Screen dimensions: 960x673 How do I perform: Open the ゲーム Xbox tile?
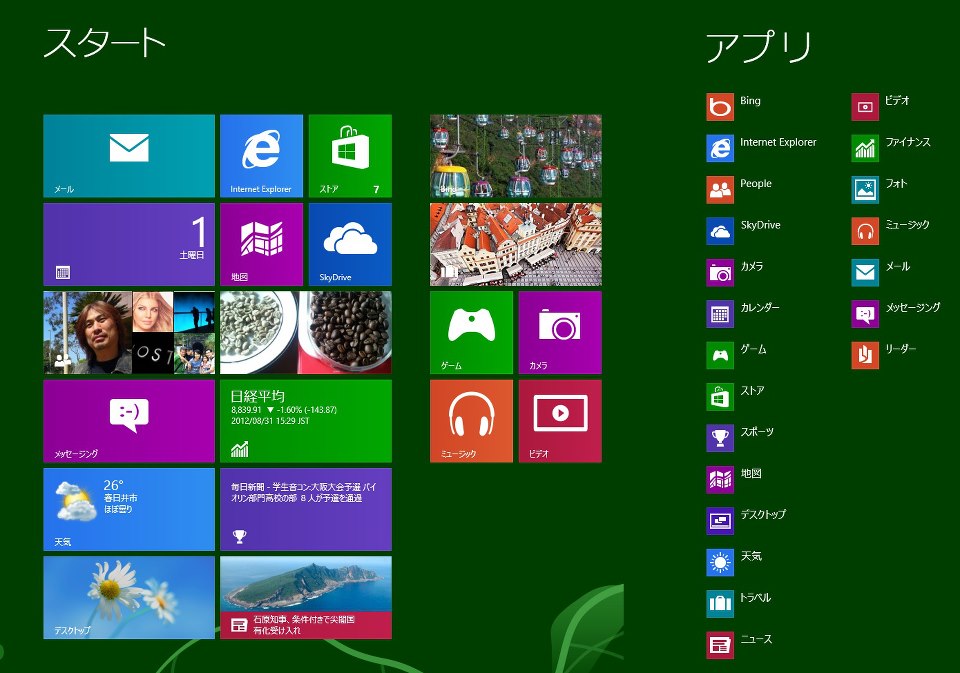pos(471,333)
